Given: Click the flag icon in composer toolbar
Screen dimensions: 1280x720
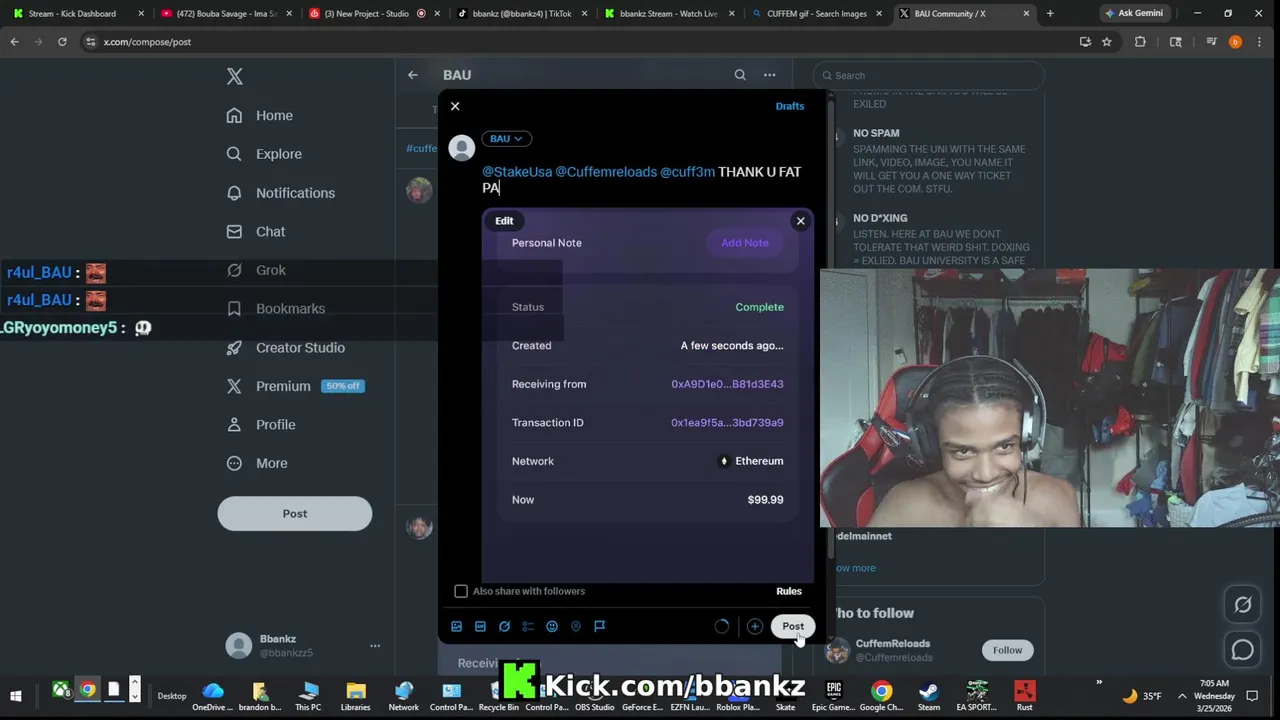Looking at the screenshot, I should pos(600,626).
